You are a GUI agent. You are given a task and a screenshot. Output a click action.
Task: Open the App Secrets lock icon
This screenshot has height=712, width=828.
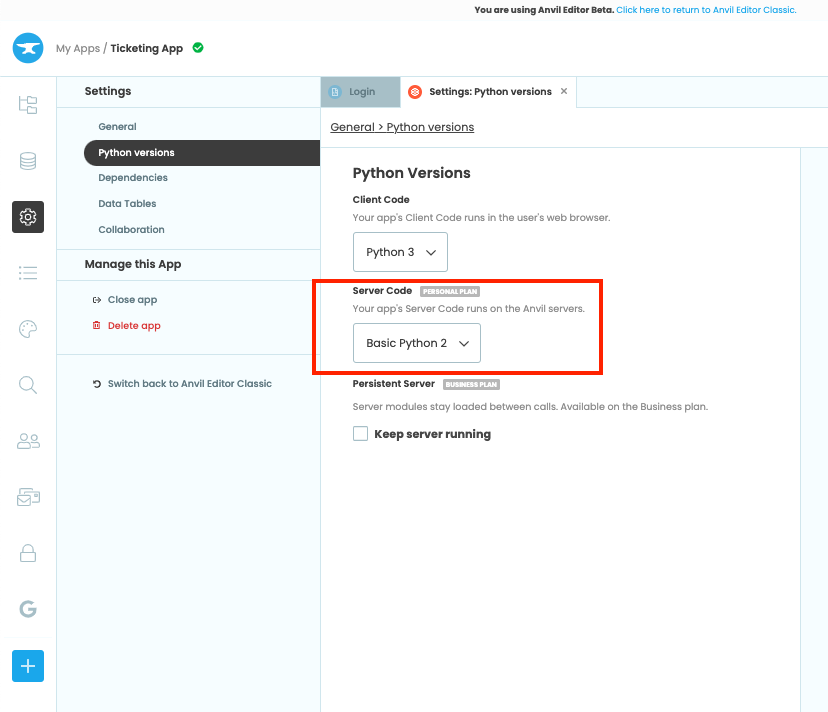tap(27, 553)
